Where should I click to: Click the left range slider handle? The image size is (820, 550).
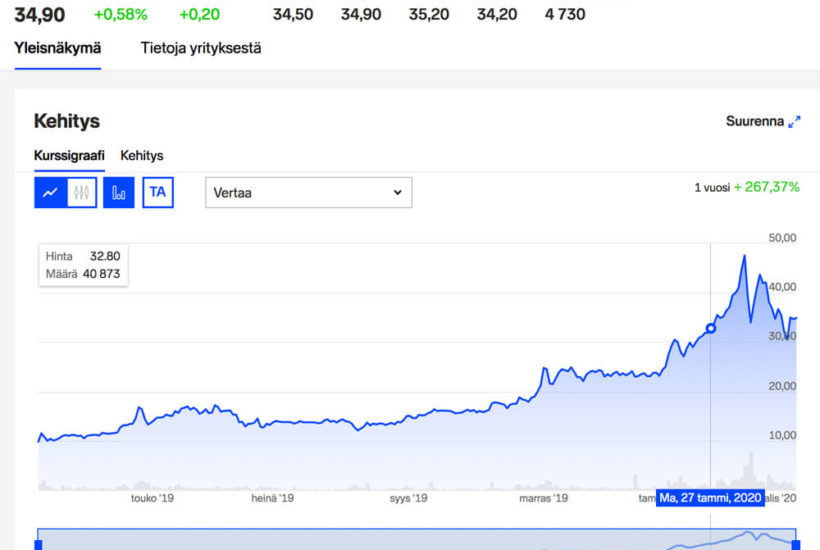(x=38, y=545)
